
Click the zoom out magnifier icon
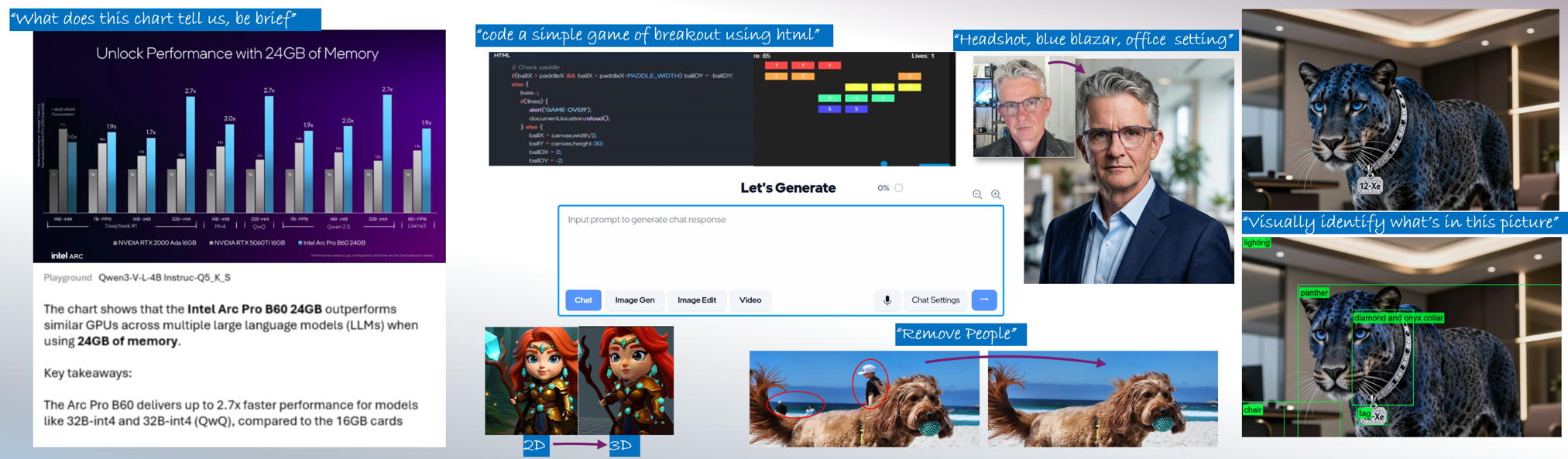tap(977, 194)
